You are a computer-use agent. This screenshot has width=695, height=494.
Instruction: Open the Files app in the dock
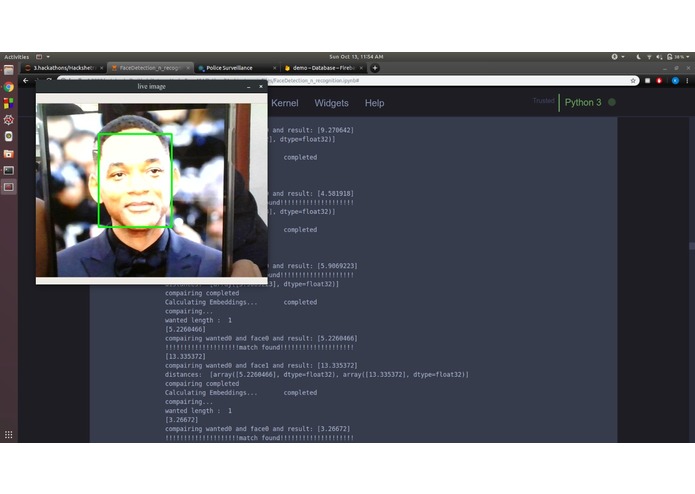(x=8, y=70)
